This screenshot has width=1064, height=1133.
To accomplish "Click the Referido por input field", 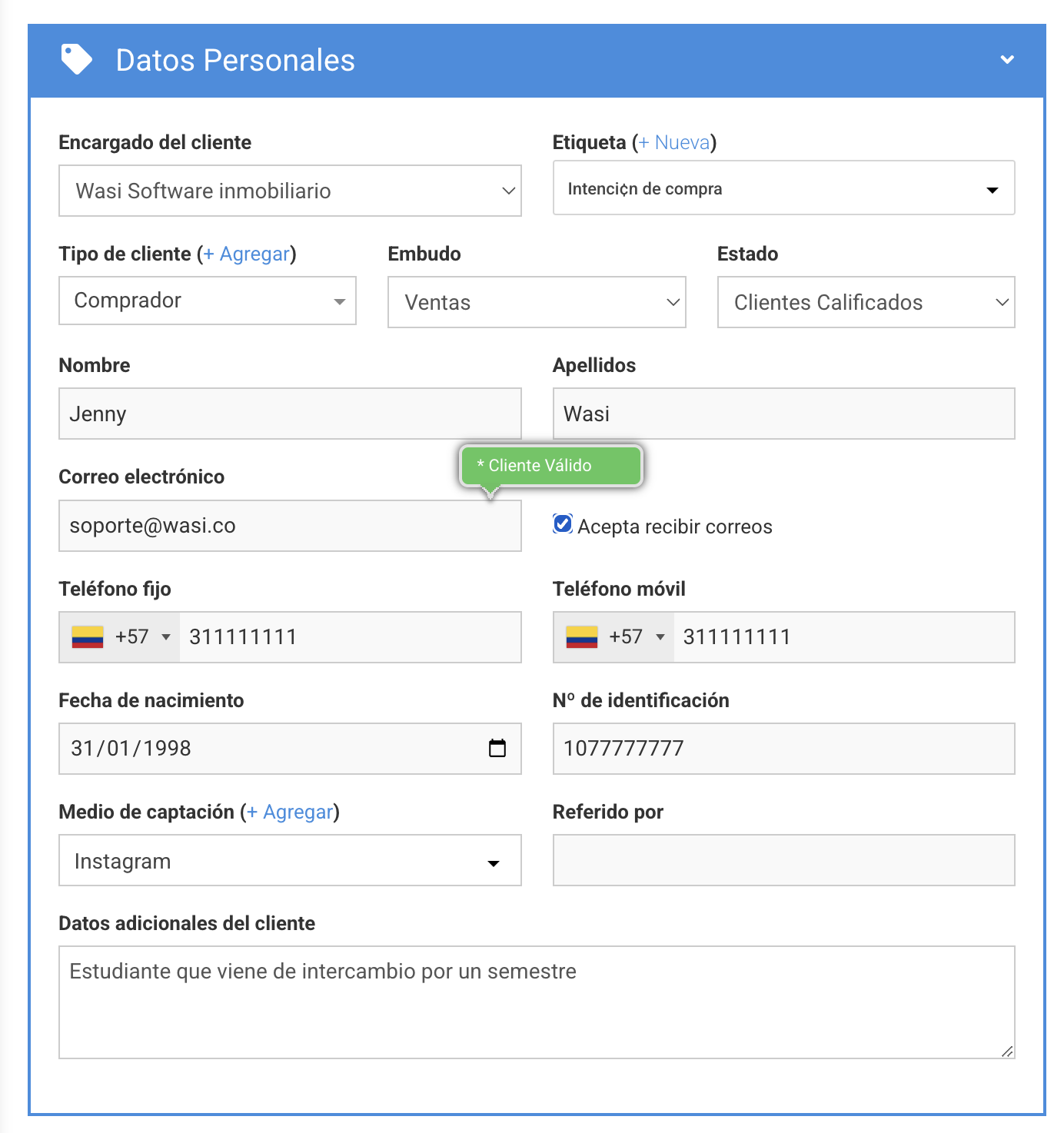I will (x=783, y=860).
